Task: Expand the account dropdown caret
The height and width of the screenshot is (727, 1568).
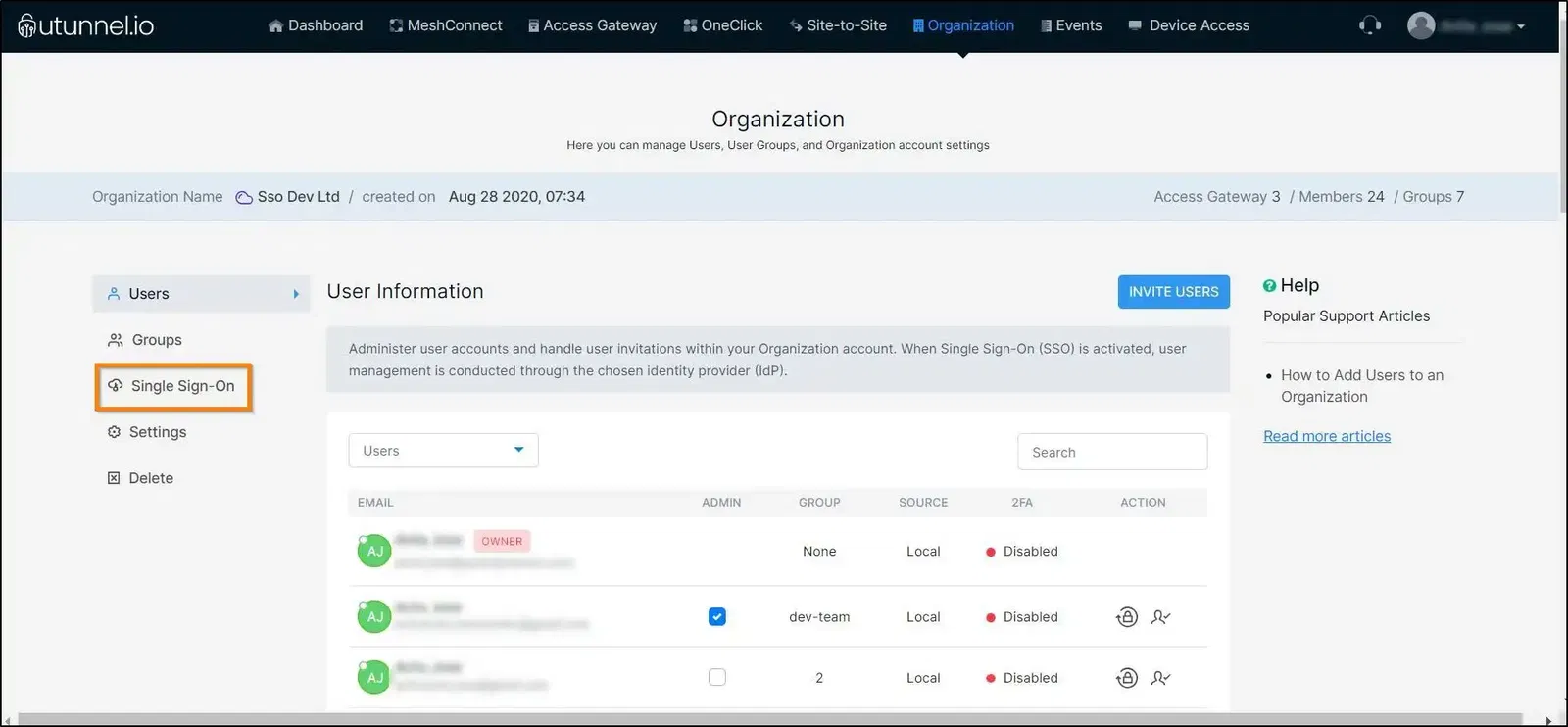Action: click(x=1521, y=26)
